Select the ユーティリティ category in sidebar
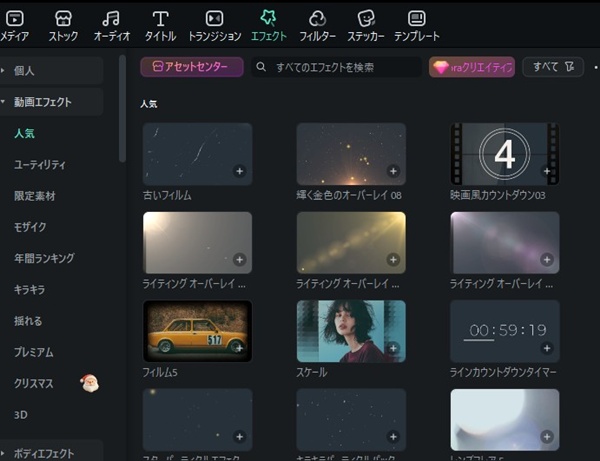Screen dimensions: 600x461 (x=40, y=164)
